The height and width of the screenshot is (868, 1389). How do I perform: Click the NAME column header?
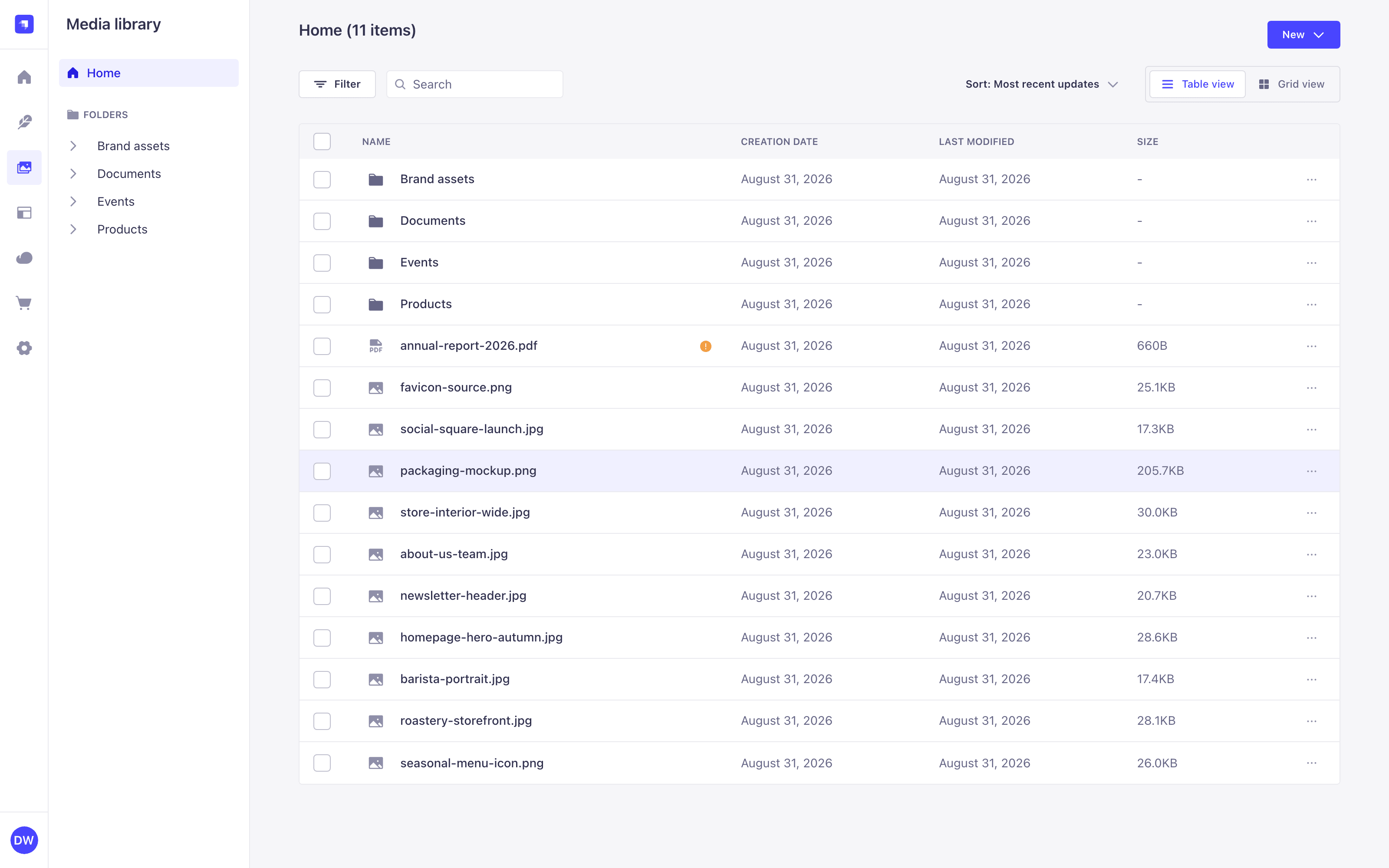376,142
